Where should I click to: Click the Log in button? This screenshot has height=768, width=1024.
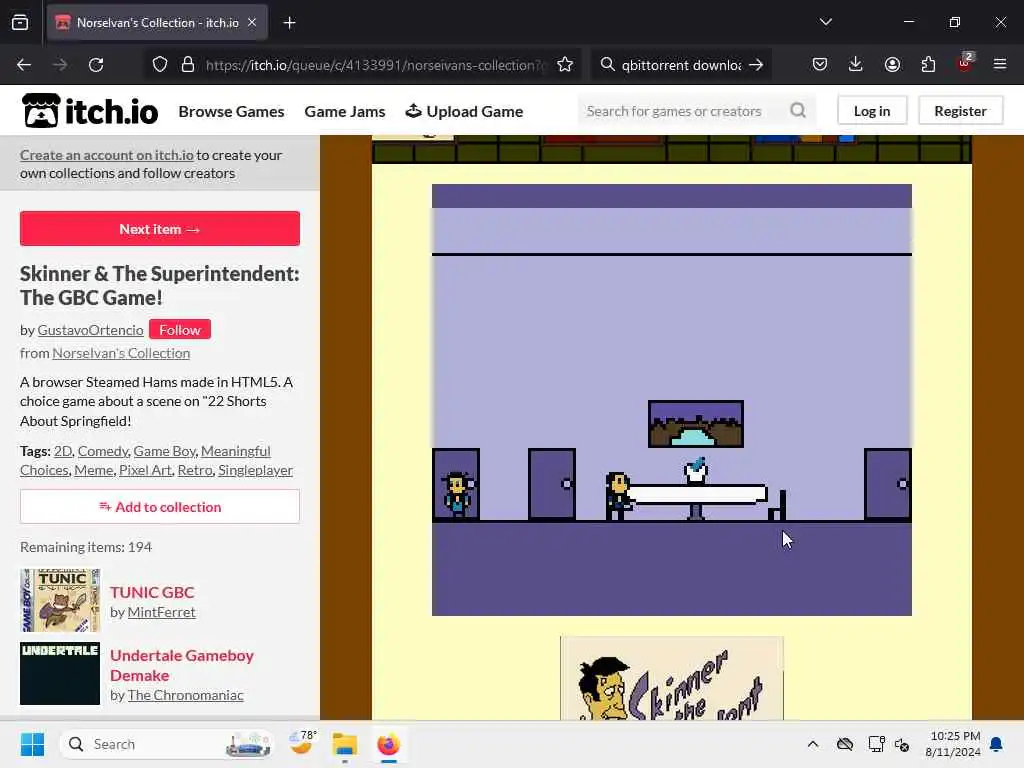click(872, 110)
